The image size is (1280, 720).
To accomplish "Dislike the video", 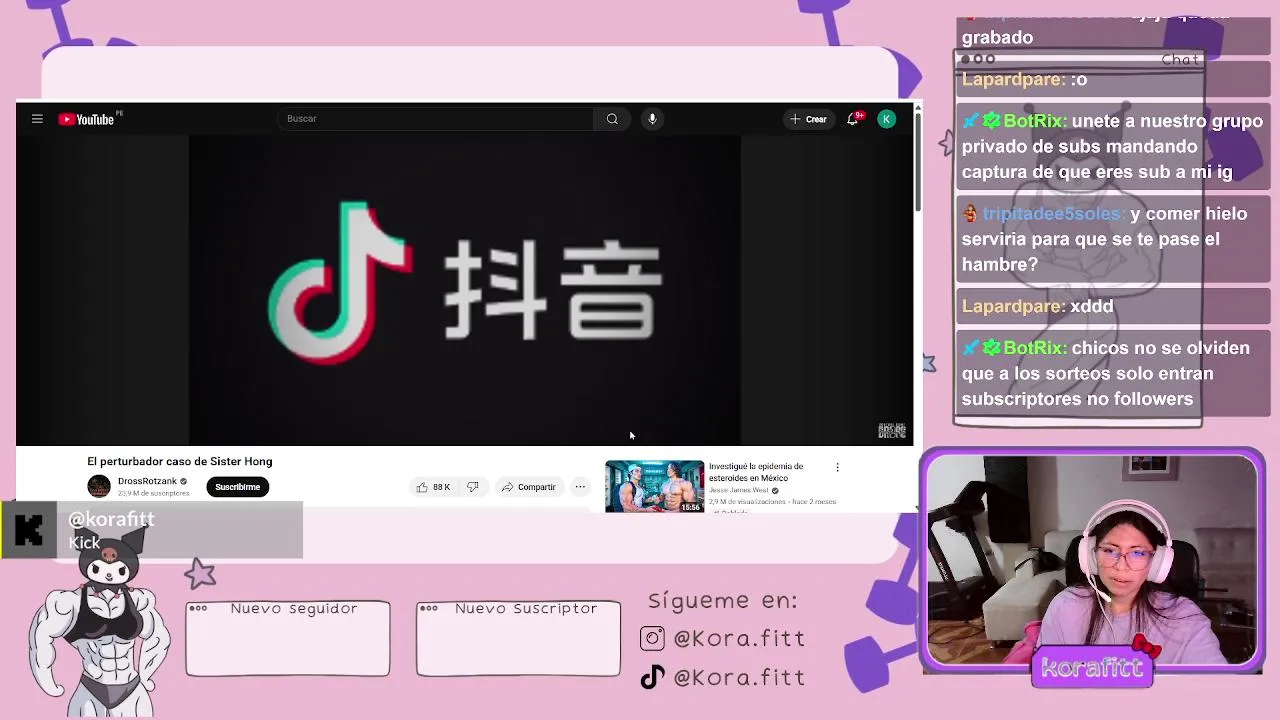I will tap(472, 487).
